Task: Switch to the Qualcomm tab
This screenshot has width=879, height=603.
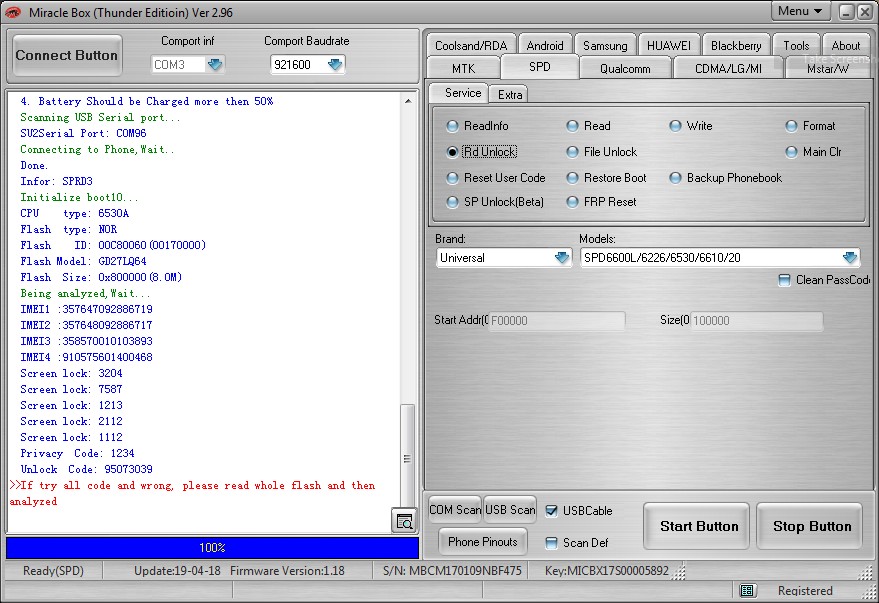Action: [625, 68]
